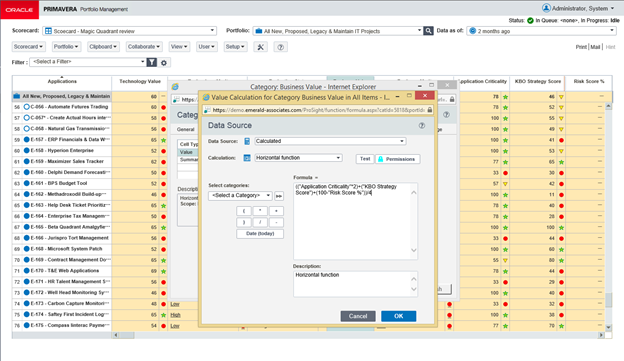Click the OK button
624x361 pixels.
398,316
